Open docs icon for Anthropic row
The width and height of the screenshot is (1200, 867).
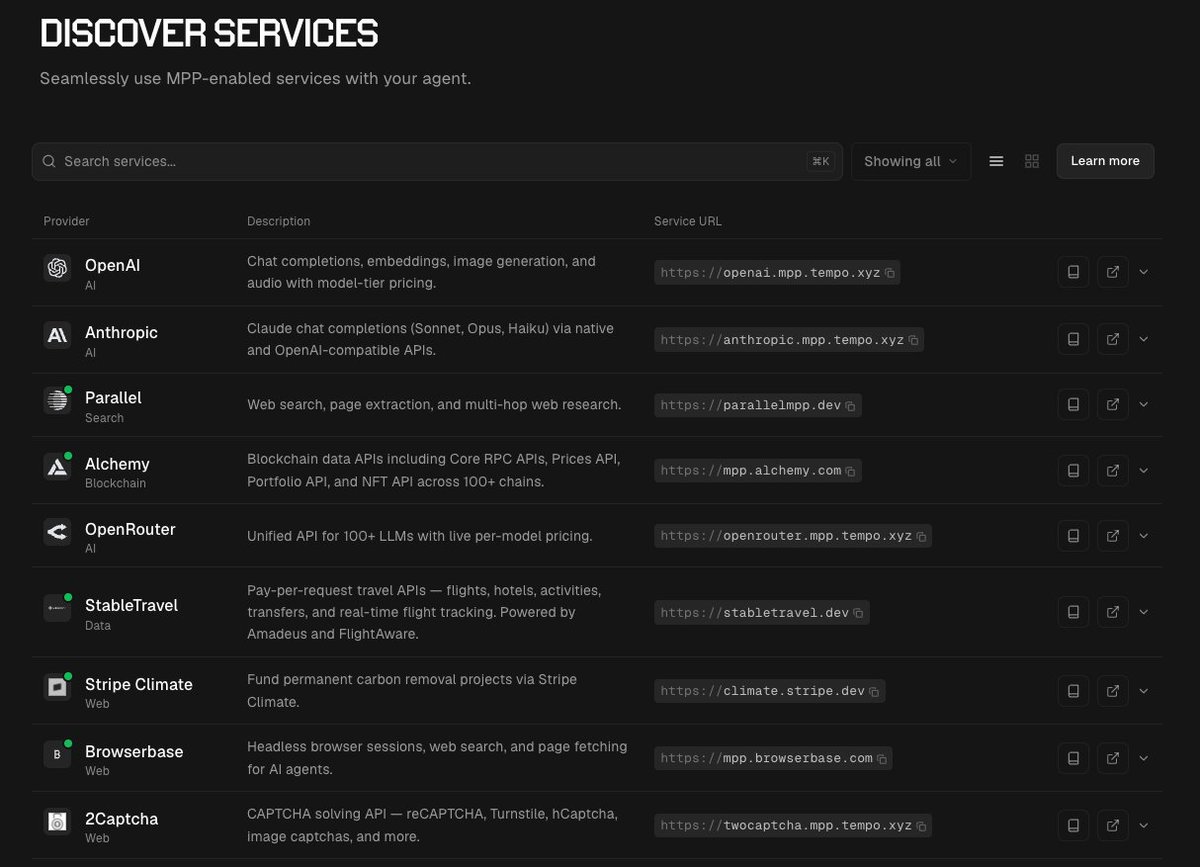coord(1073,339)
